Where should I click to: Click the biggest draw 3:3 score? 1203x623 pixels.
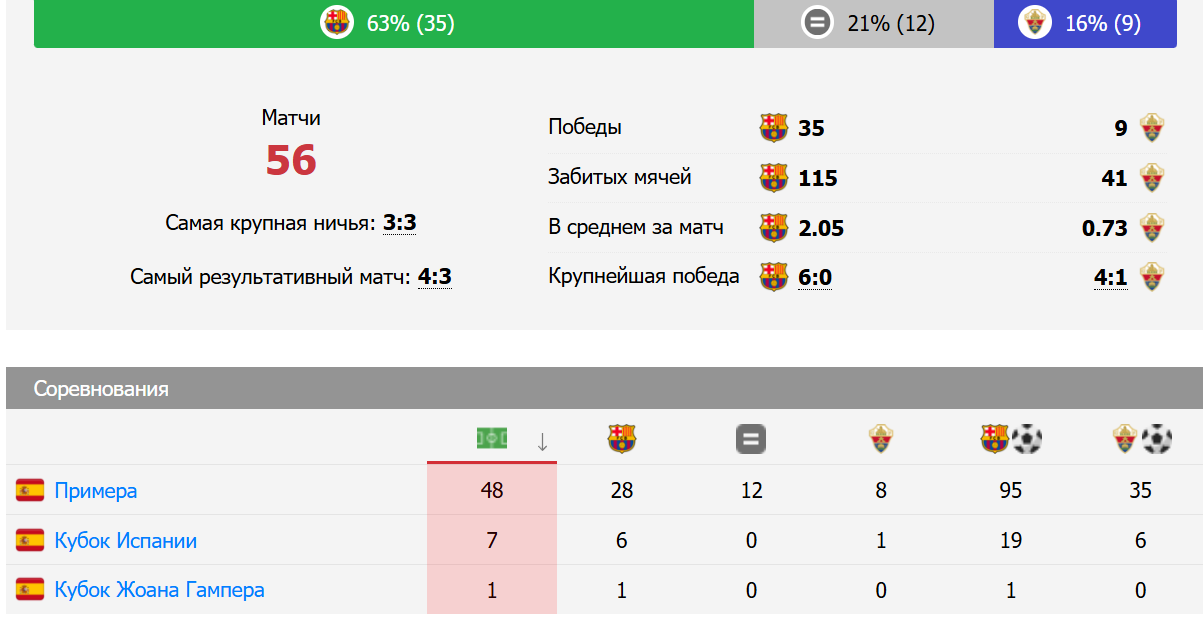(x=399, y=223)
